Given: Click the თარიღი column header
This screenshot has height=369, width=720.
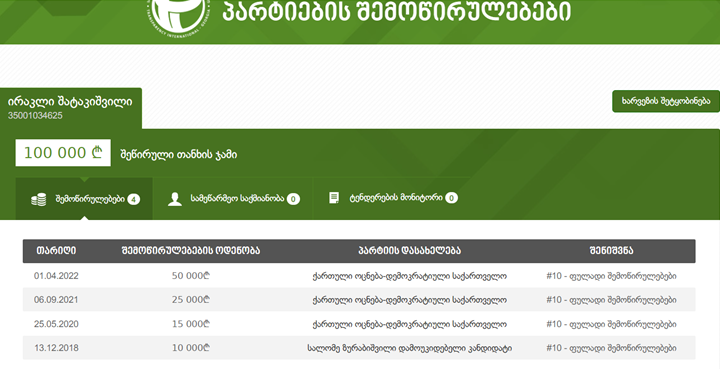Looking at the screenshot, I should tap(56, 251).
